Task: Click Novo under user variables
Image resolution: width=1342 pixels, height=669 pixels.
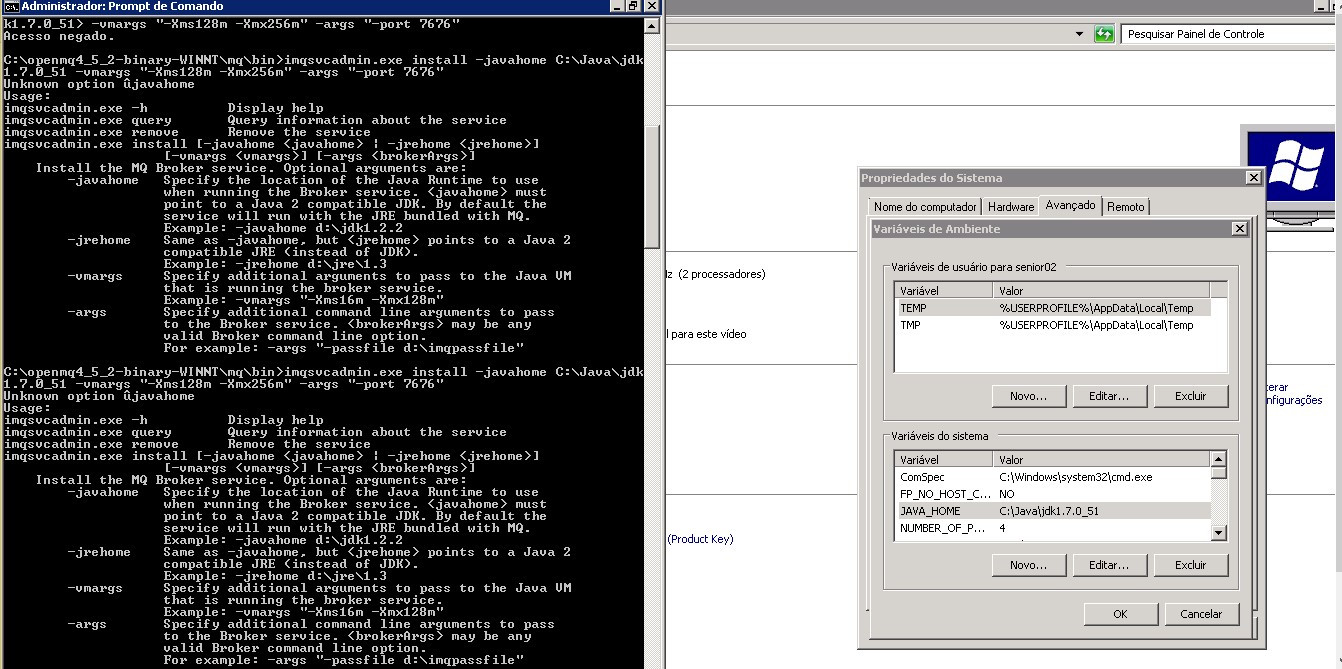Action: [x=1028, y=396]
